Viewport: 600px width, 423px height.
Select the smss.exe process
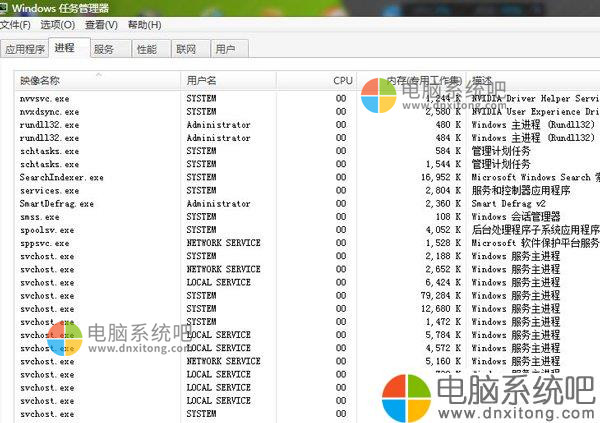(x=39, y=217)
